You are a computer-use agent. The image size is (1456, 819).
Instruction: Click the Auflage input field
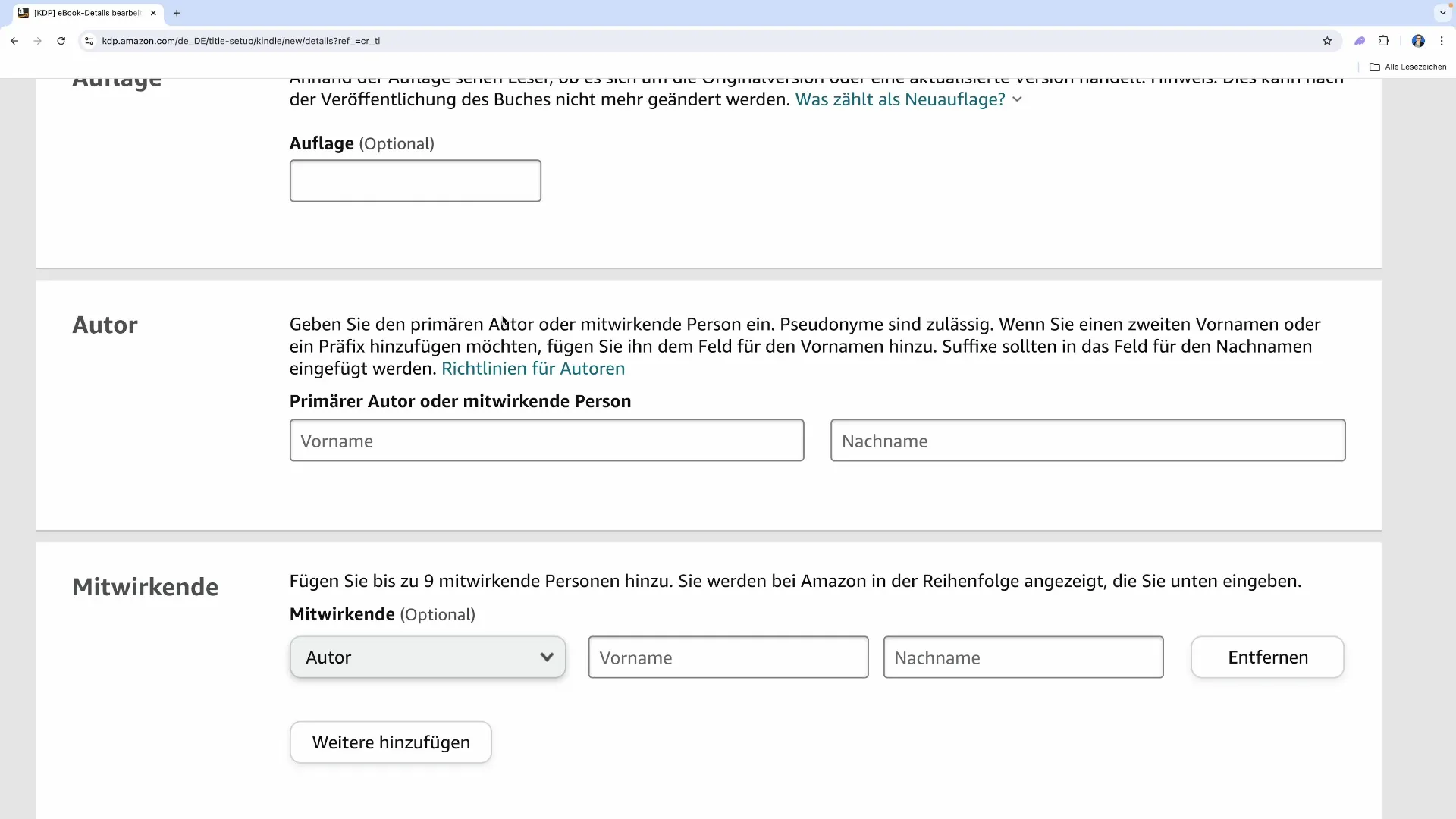click(x=415, y=180)
